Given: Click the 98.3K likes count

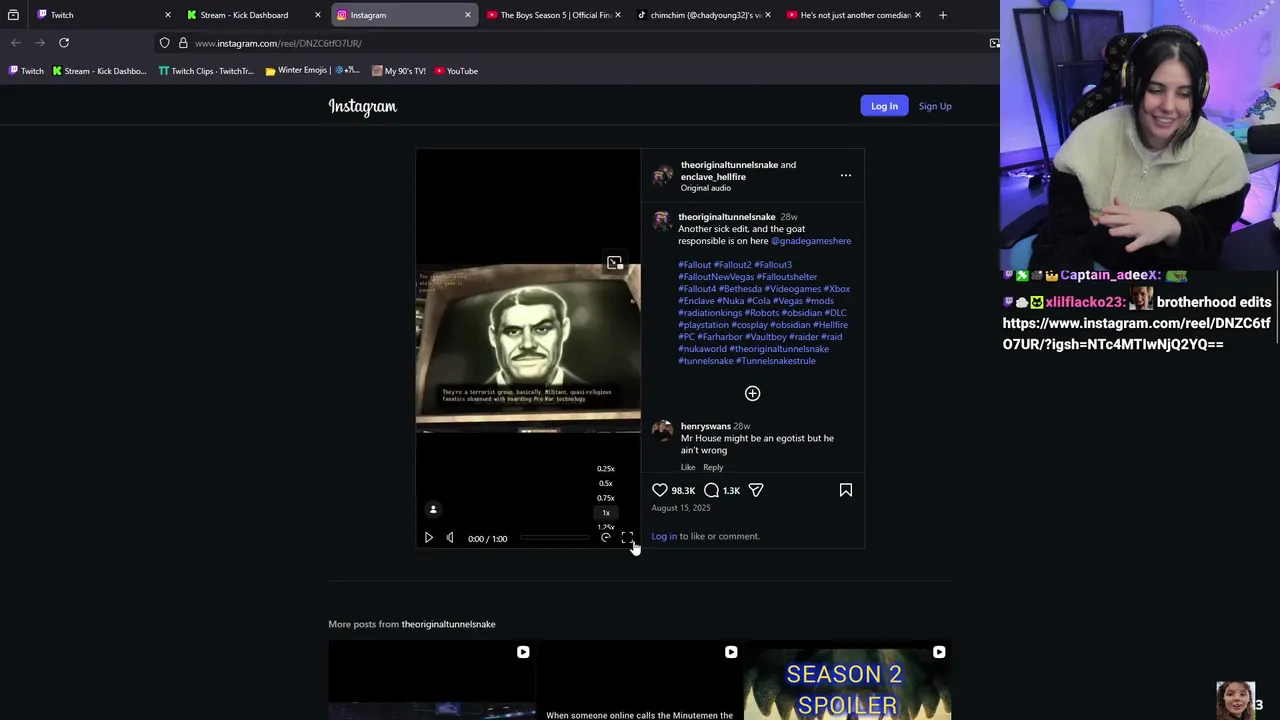Looking at the screenshot, I should 683,491.
